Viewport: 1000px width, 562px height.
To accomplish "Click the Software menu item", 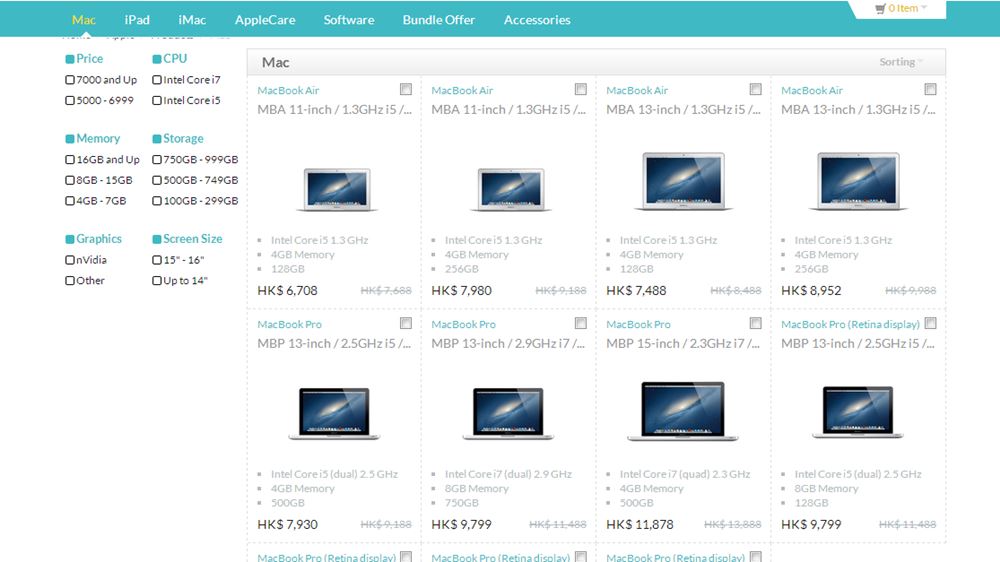I will [x=349, y=20].
